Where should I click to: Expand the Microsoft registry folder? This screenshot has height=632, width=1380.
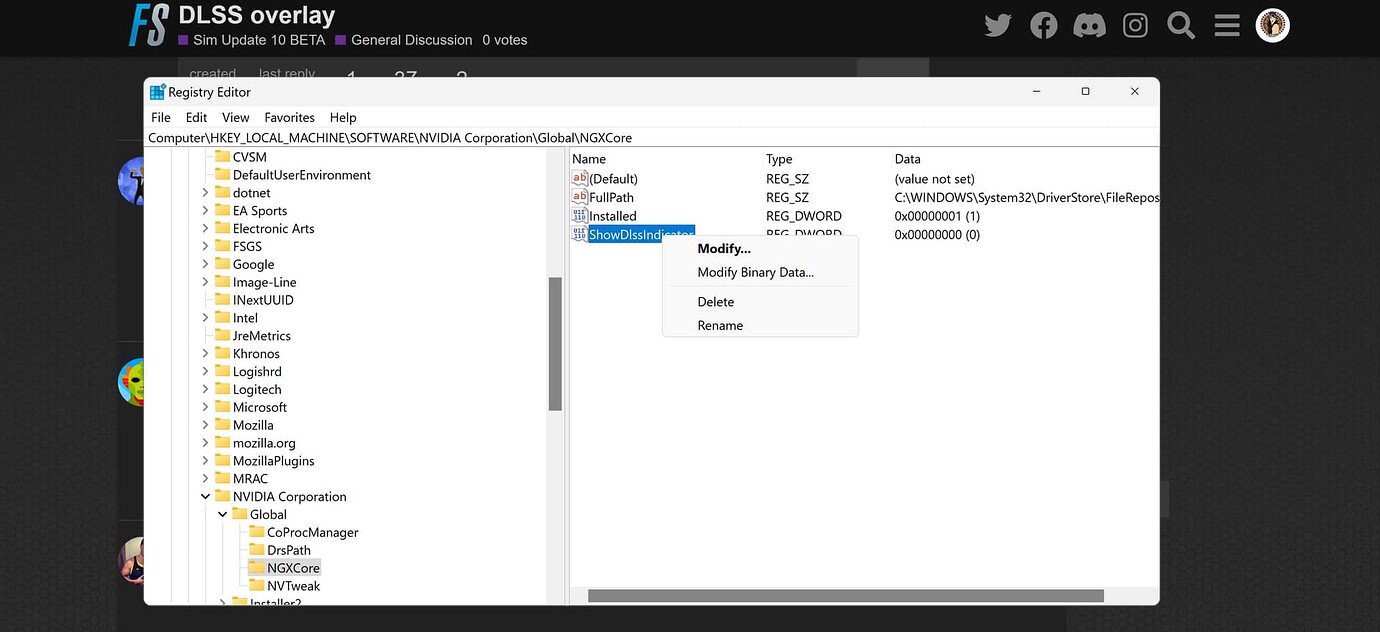(207, 407)
